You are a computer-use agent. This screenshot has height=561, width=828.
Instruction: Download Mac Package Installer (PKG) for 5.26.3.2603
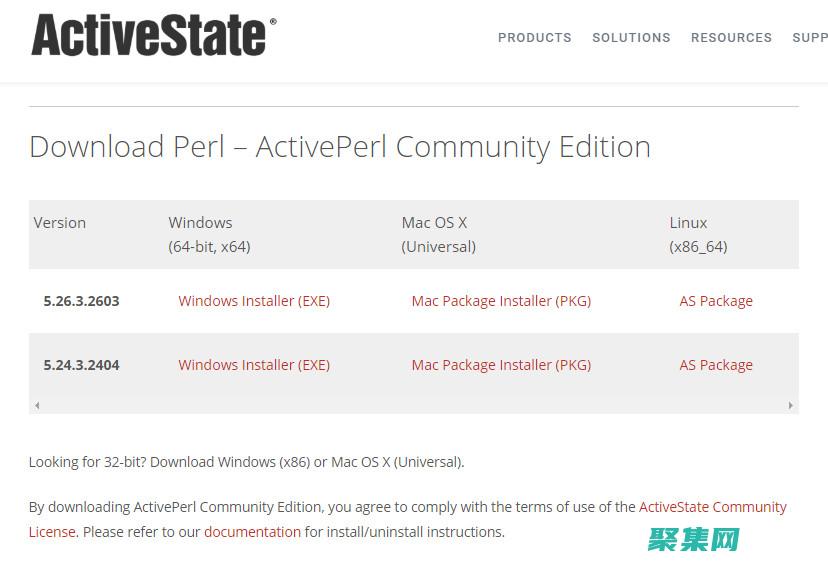(501, 301)
